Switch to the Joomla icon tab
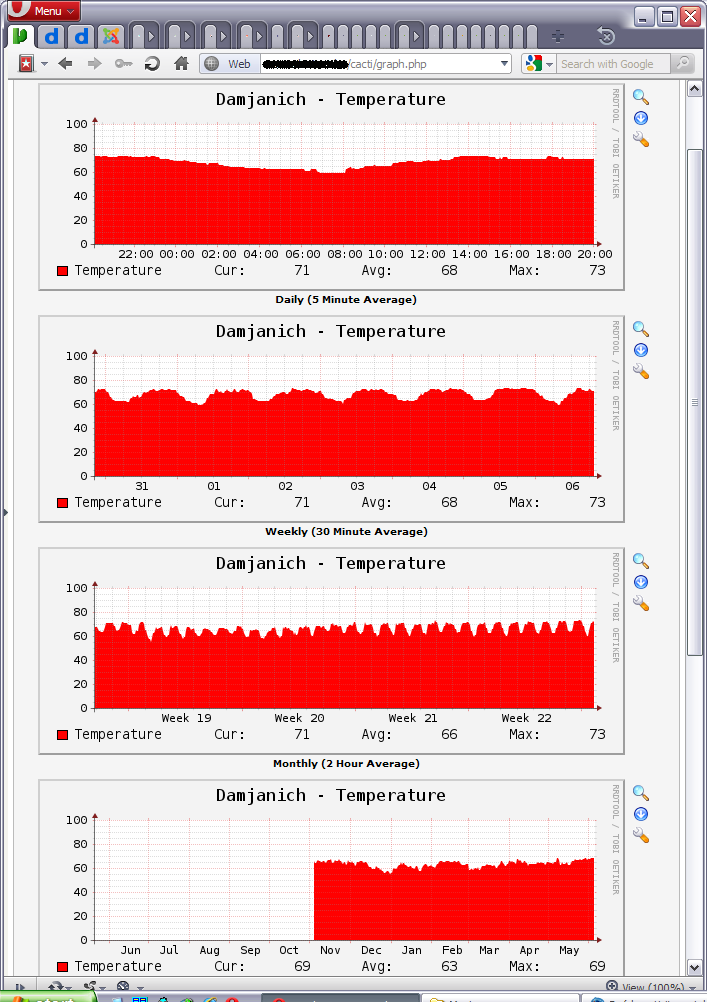 point(111,36)
